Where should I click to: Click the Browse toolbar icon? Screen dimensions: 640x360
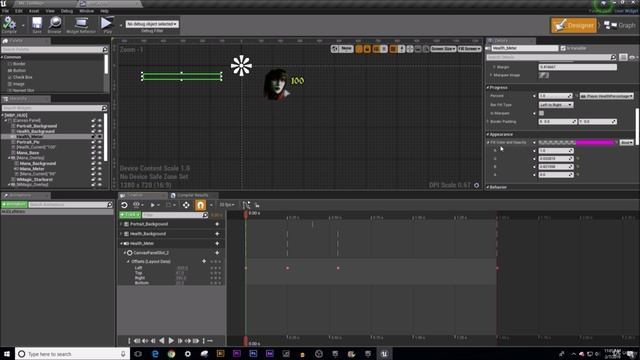[x=54, y=24]
